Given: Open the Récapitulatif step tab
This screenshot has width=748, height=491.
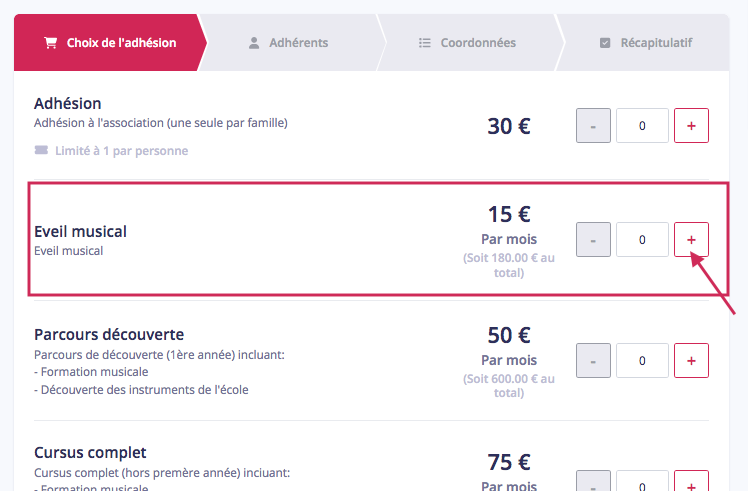Looking at the screenshot, I should 645,42.
